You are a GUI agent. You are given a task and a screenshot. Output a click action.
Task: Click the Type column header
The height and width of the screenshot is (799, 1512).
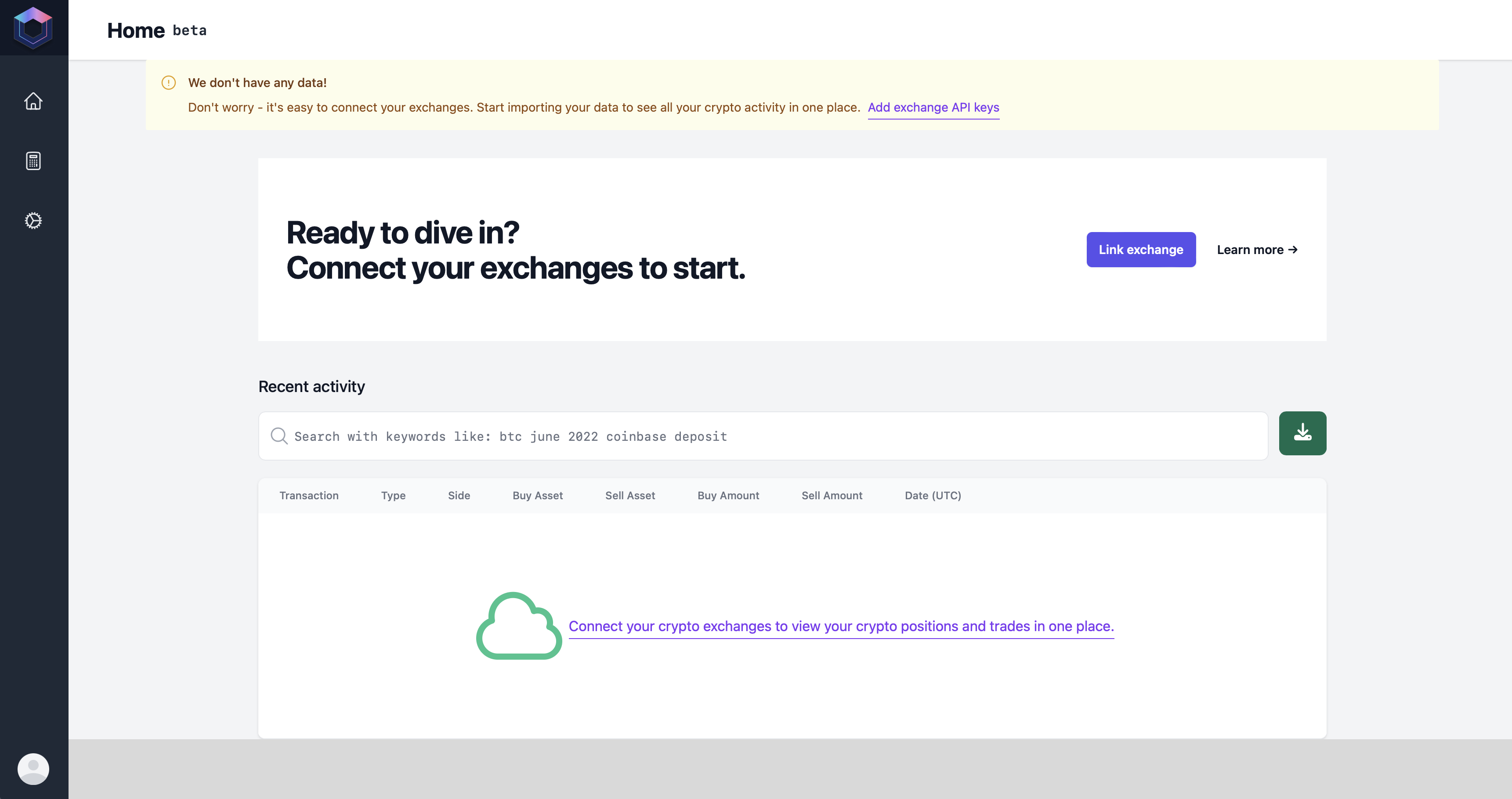coord(393,495)
